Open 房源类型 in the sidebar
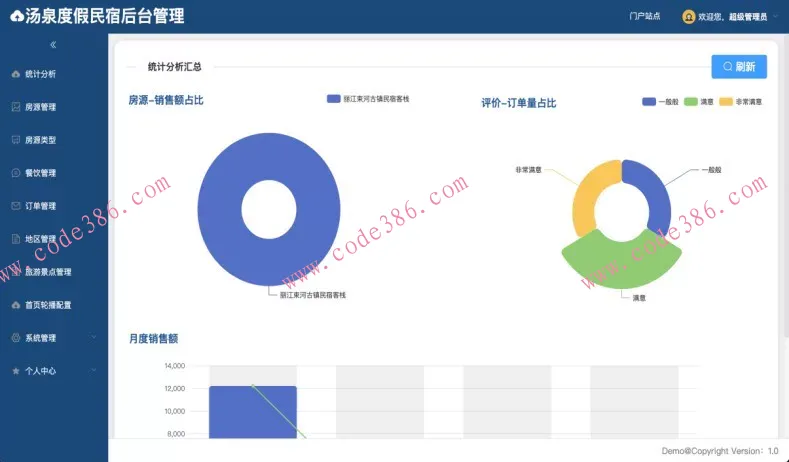This screenshot has width=789, height=462. [x=54, y=140]
